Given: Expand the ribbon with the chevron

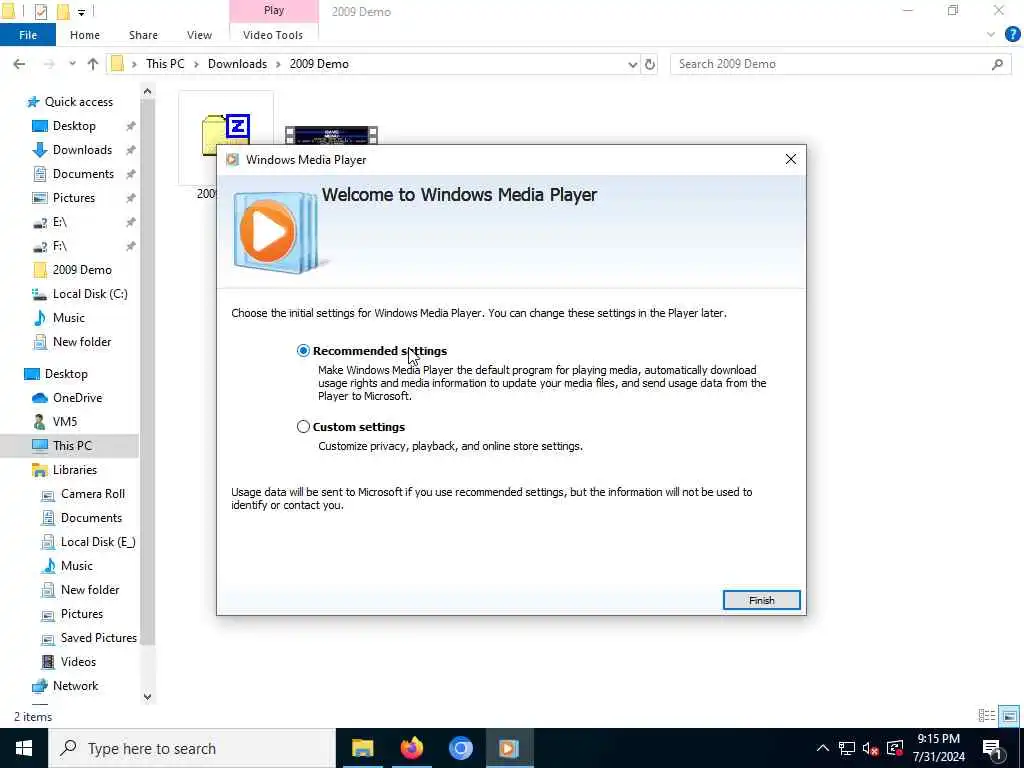Looking at the screenshot, I should click(x=991, y=35).
